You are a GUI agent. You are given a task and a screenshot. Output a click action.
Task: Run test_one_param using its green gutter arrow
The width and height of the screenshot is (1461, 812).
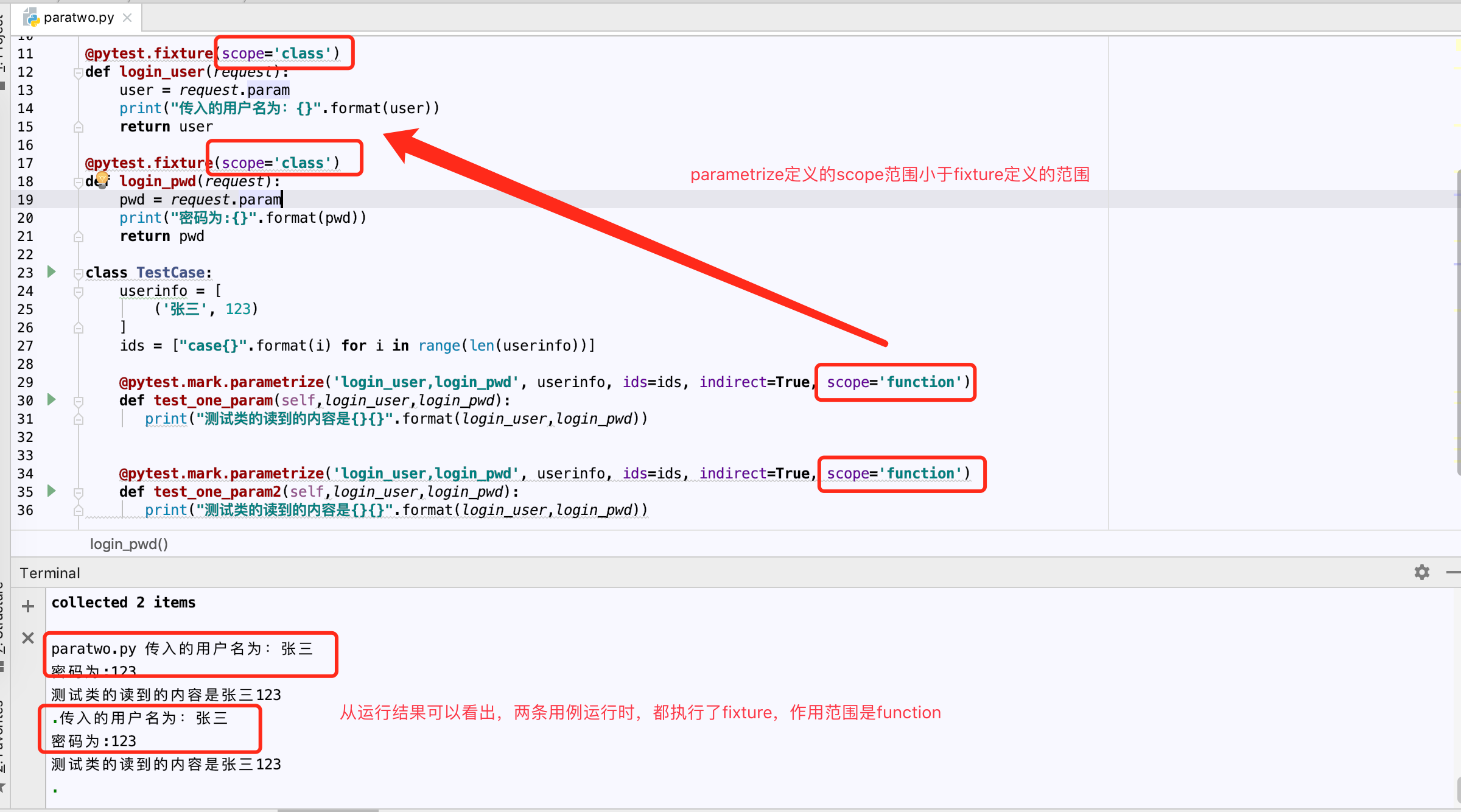point(51,400)
